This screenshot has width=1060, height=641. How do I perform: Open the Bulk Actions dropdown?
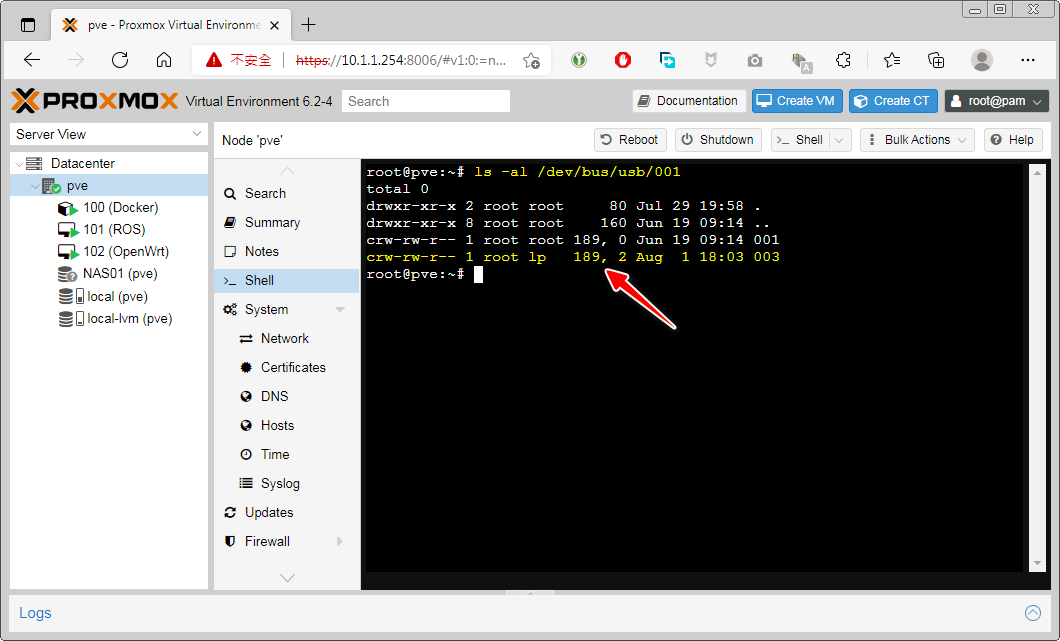coord(916,140)
